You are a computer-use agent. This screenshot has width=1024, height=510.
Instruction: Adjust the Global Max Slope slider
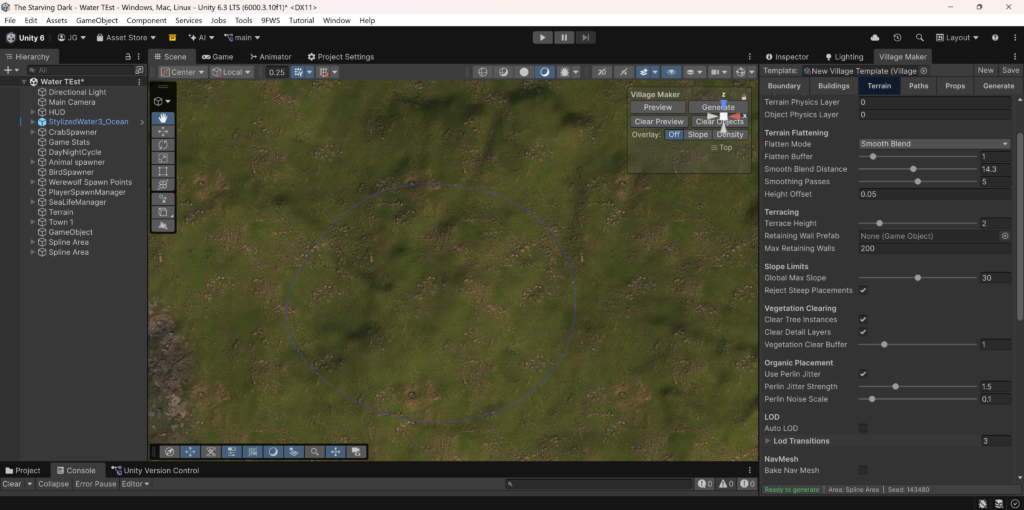point(917,278)
